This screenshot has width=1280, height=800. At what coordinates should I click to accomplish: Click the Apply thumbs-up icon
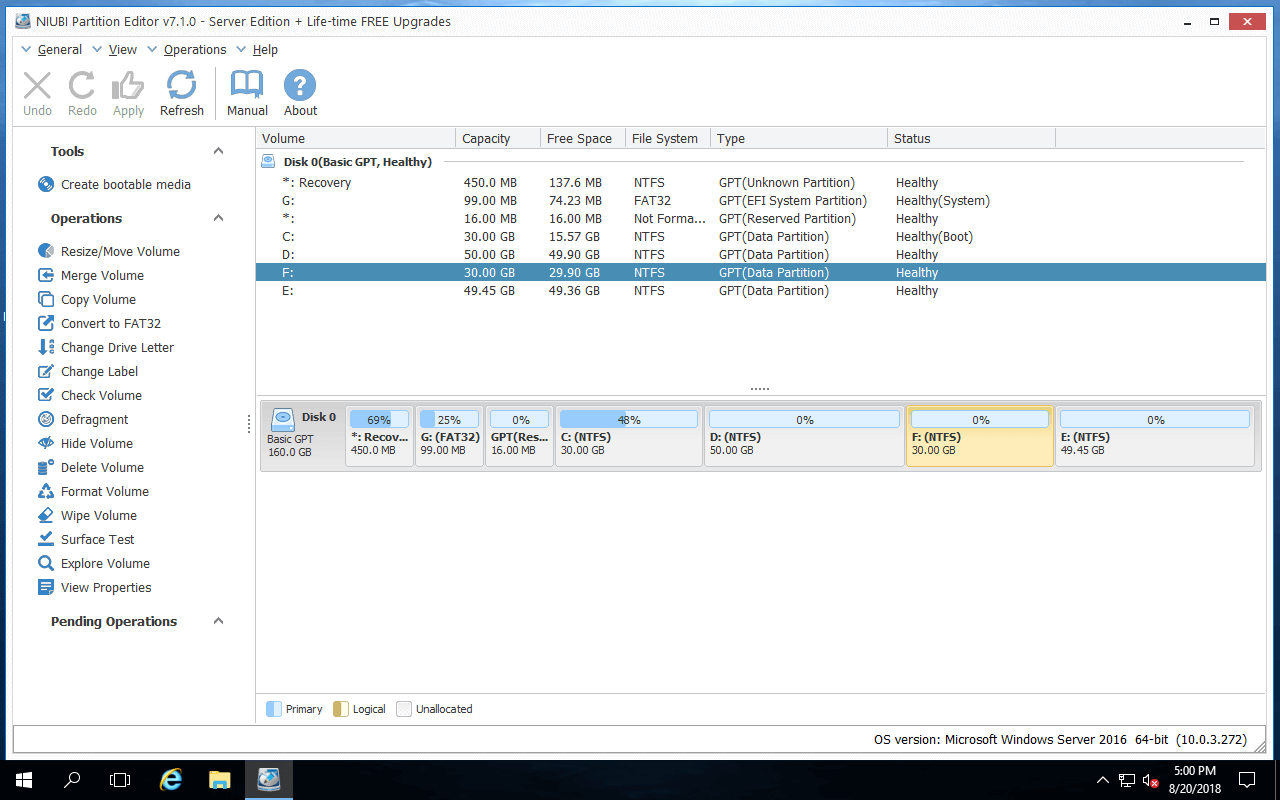tap(128, 85)
